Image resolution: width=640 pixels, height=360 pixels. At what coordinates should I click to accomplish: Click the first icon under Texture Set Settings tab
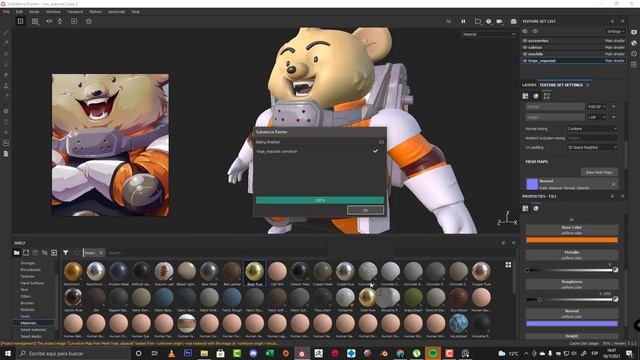coord(525,96)
